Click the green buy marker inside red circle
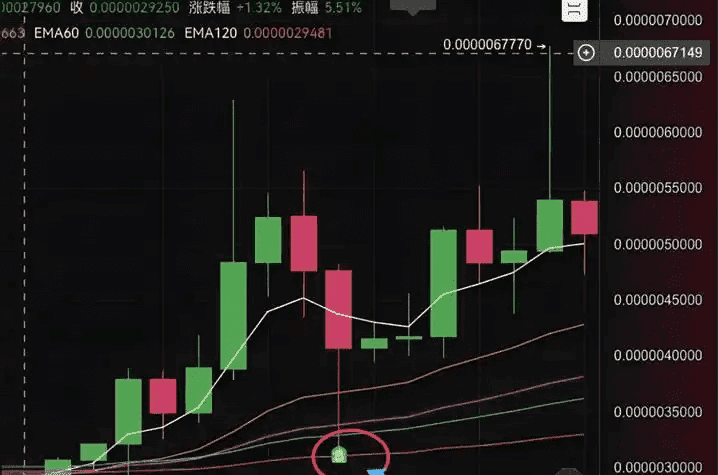Viewport: 718px width, 475px height. coord(339,454)
